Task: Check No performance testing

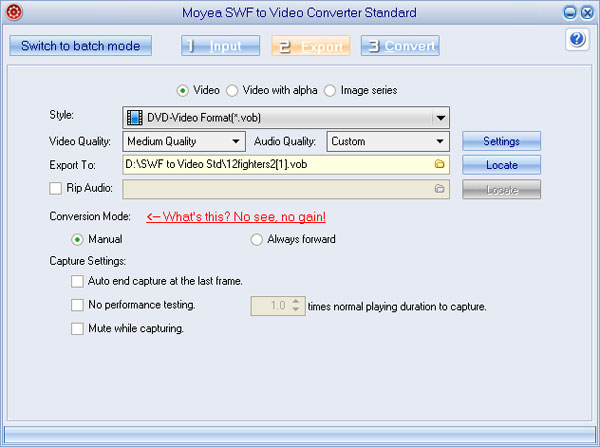Action: [77, 305]
